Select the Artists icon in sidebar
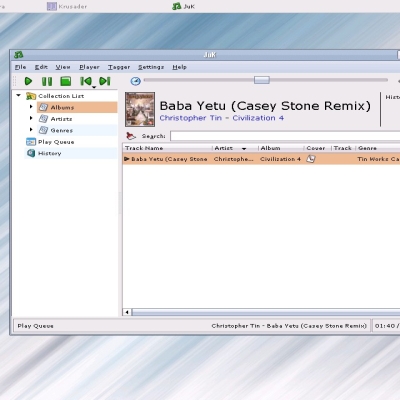Screen dimensions: 400x400 pos(43,118)
